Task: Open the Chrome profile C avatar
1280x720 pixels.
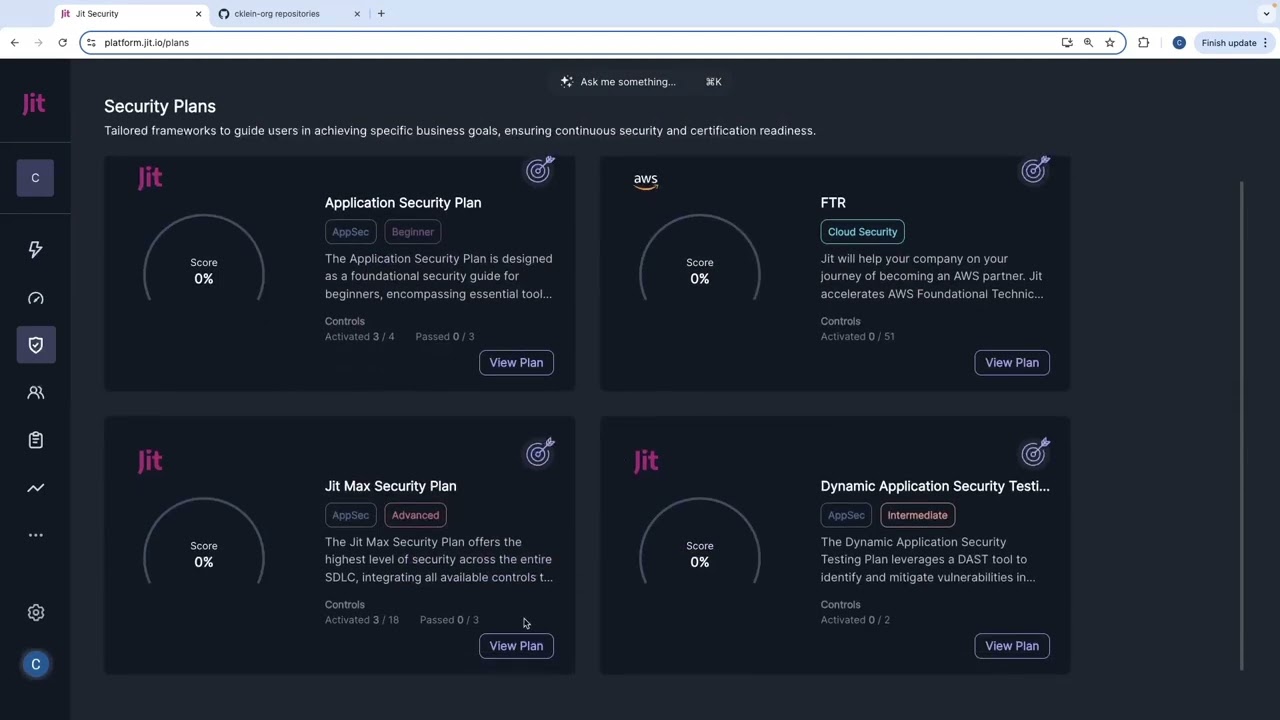Action: (1179, 43)
